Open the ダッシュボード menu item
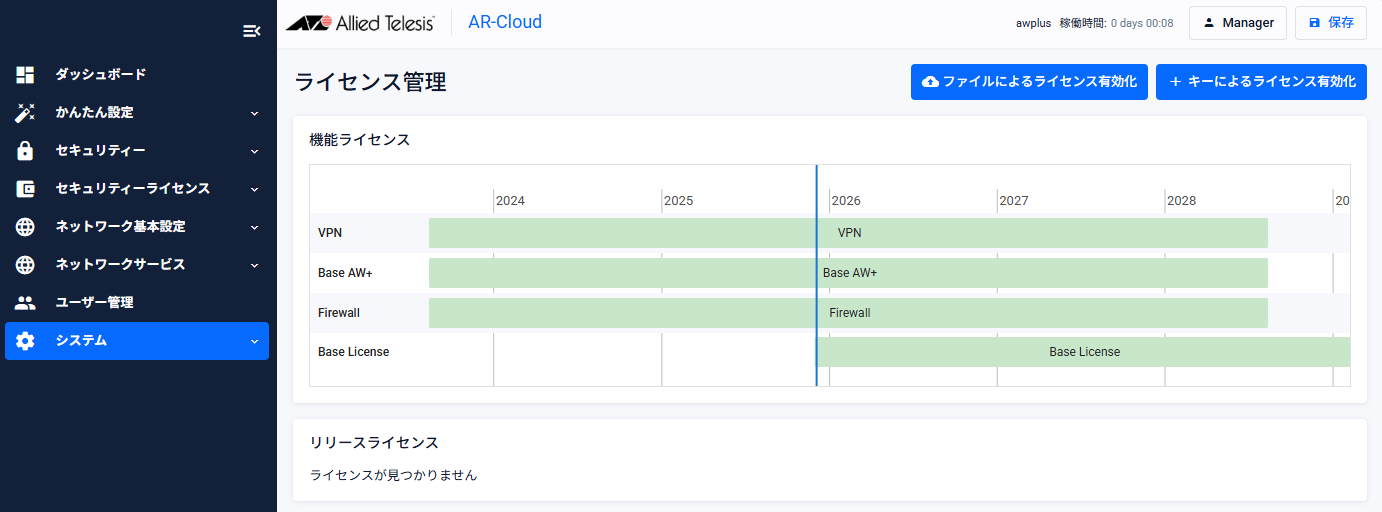1382x512 pixels. pyautogui.click(x=100, y=75)
